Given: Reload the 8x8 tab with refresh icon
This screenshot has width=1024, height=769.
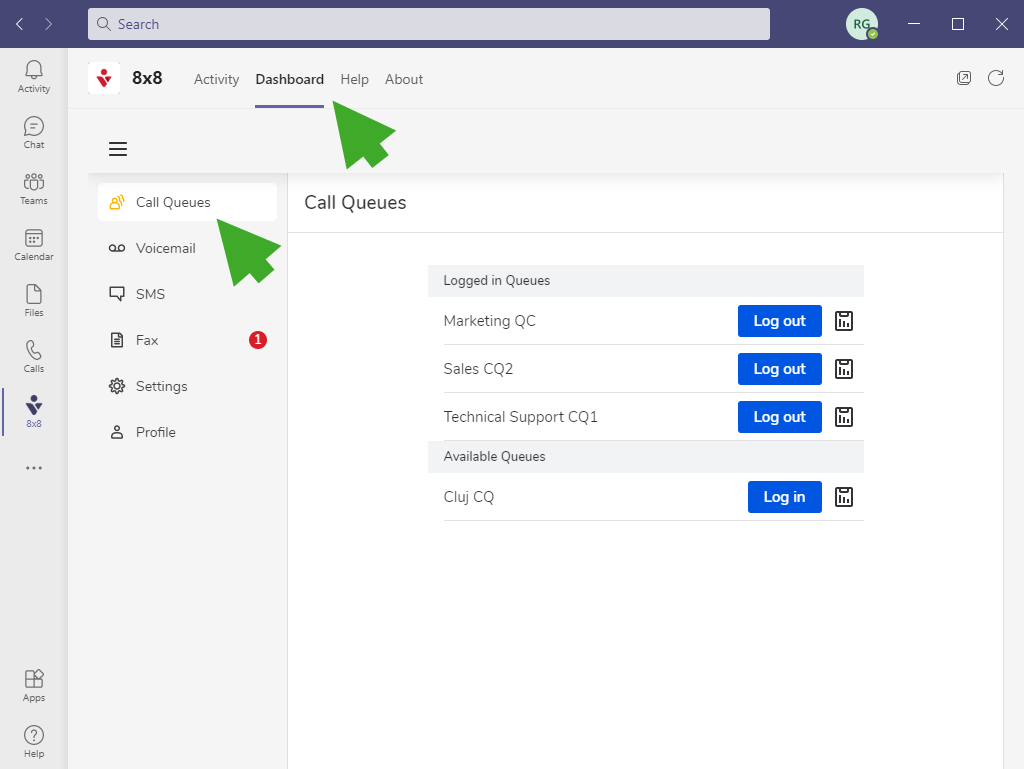Looking at the screenshot, I should point(996,78).
